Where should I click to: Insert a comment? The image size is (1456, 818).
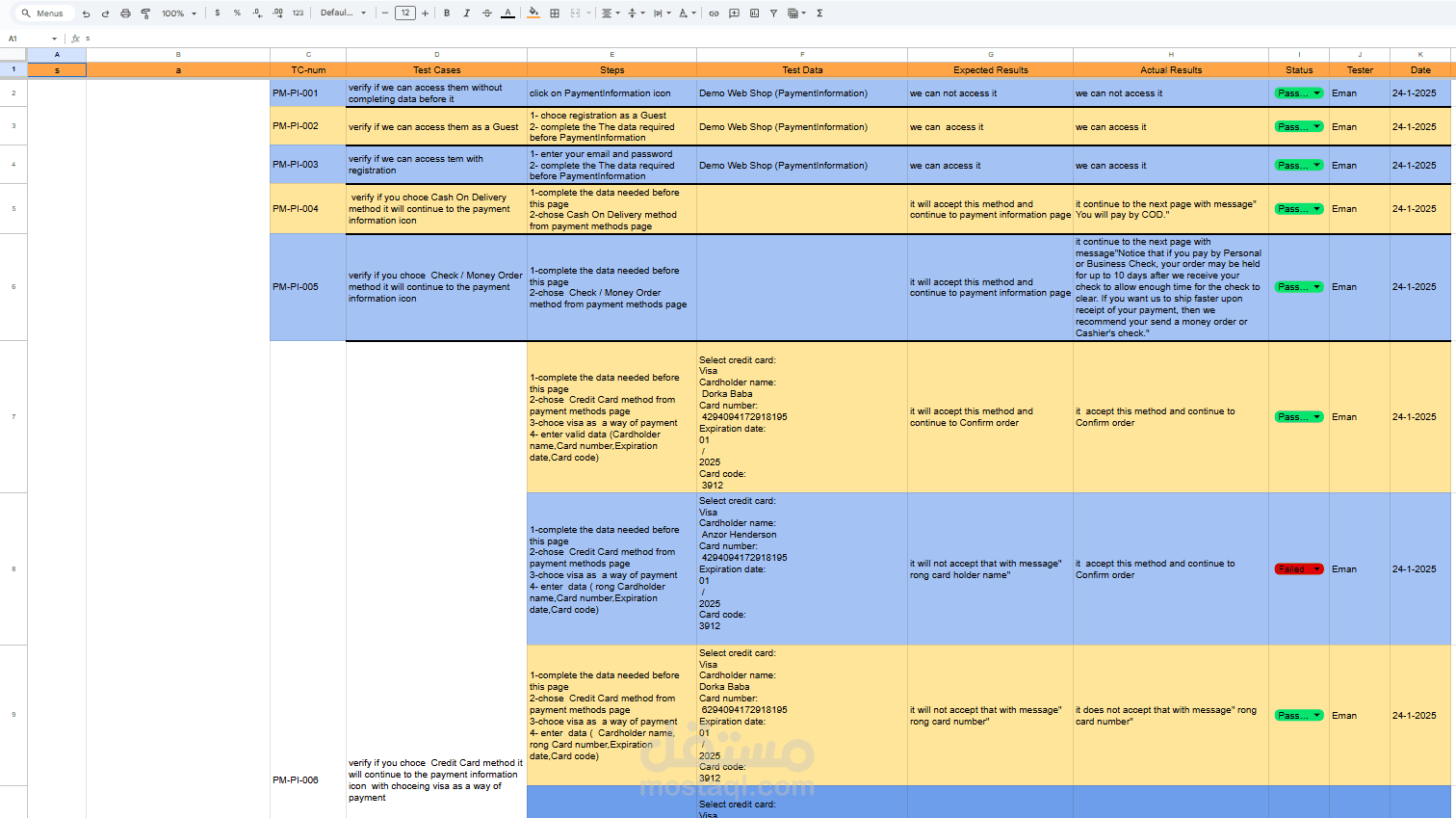click(734, 13)
